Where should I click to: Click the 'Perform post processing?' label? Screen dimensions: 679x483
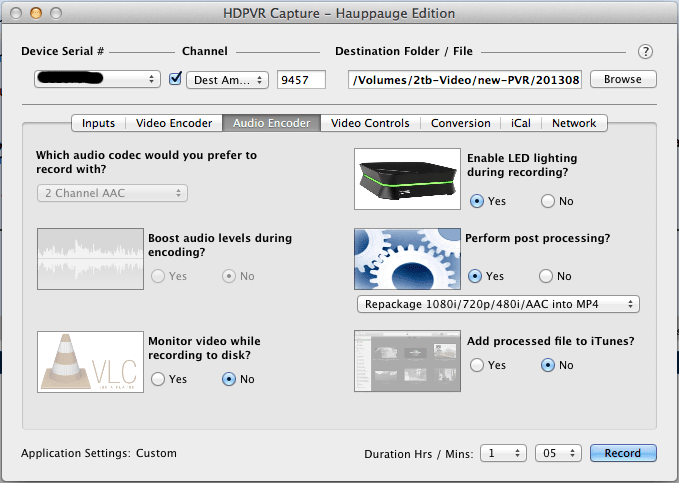coord(537,238)
